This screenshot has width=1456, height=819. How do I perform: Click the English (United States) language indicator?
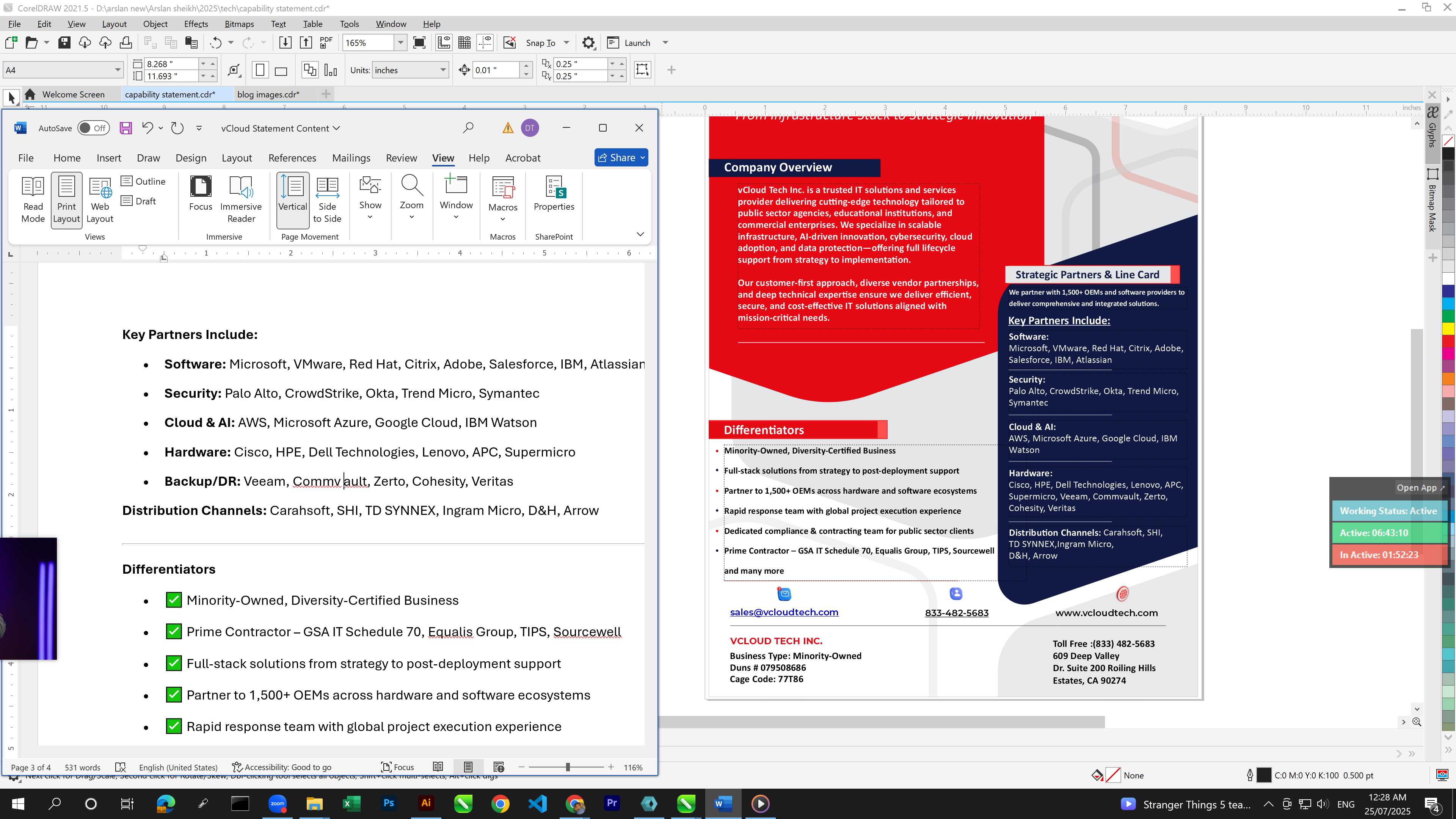[x=178, y=767]
